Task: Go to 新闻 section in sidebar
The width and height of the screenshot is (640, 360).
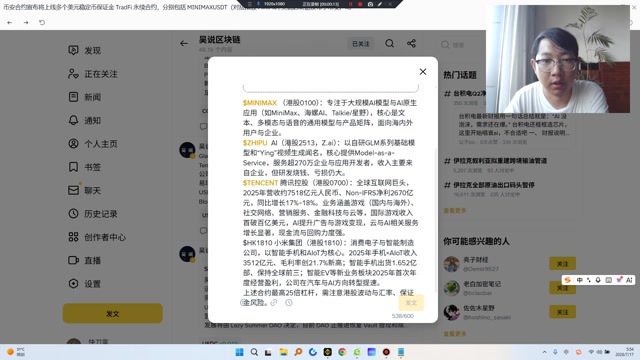Action: pos(84,97)
